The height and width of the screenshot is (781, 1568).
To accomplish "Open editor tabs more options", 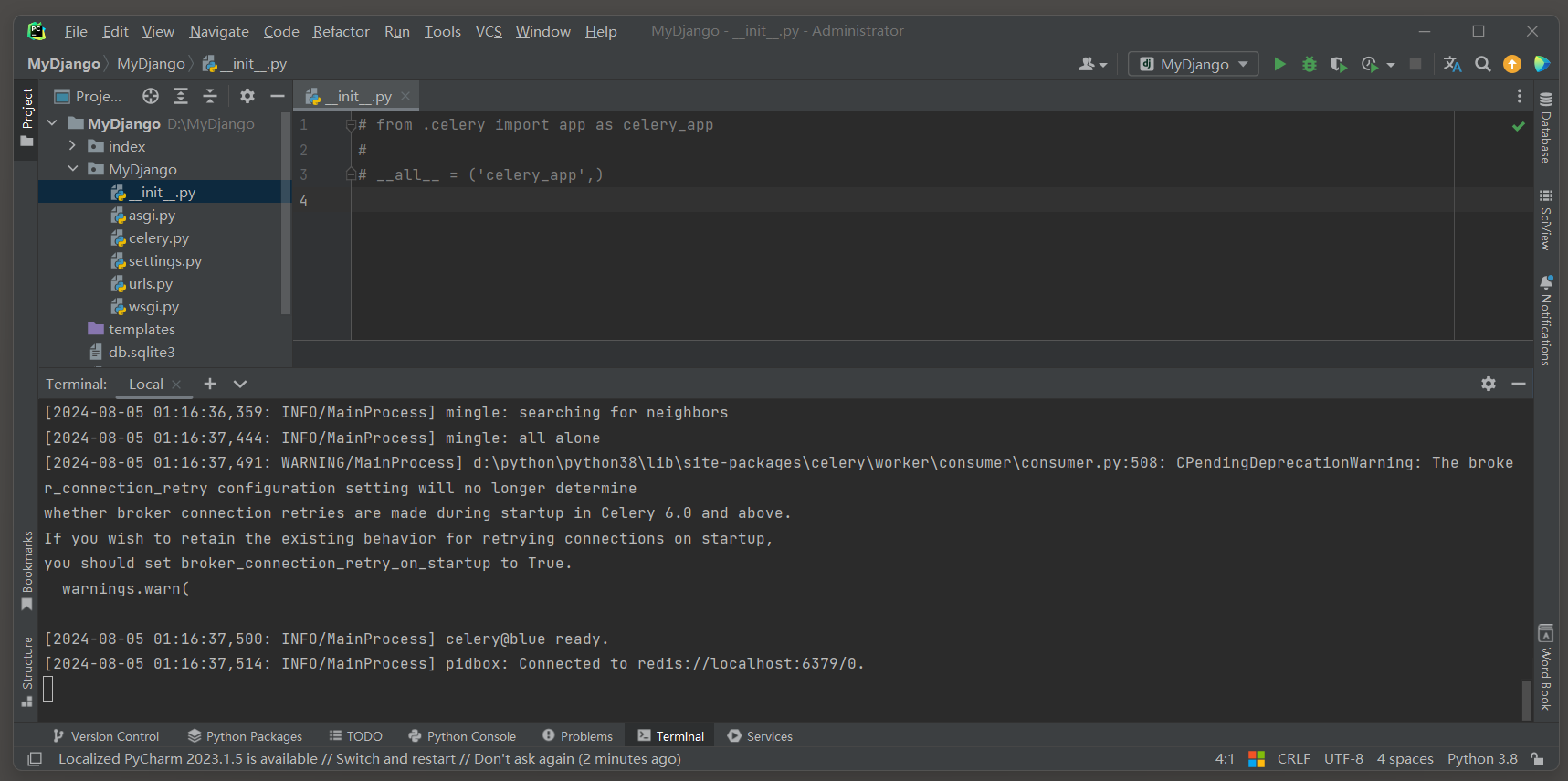I will [x=1520, y=96].
